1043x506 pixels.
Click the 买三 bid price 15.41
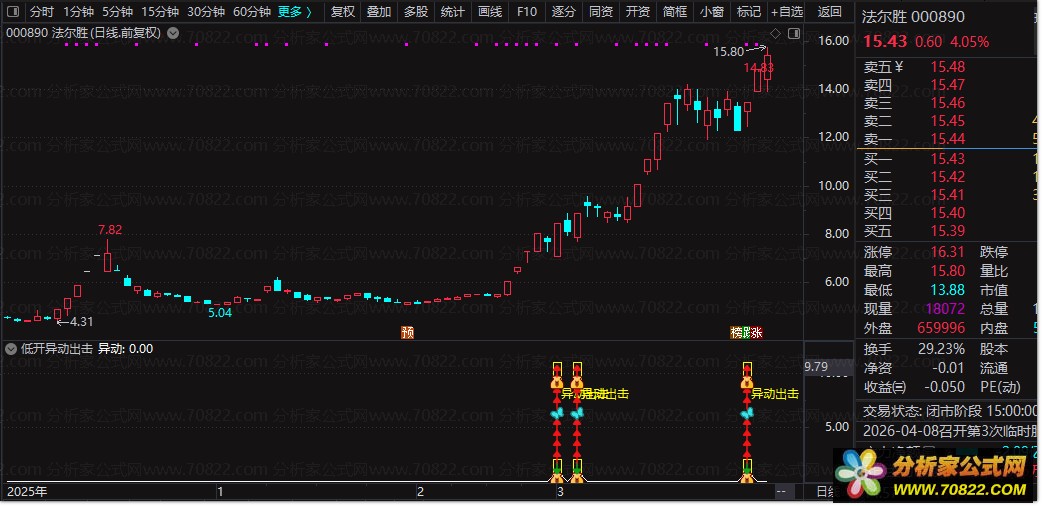(x=948, y=195)
